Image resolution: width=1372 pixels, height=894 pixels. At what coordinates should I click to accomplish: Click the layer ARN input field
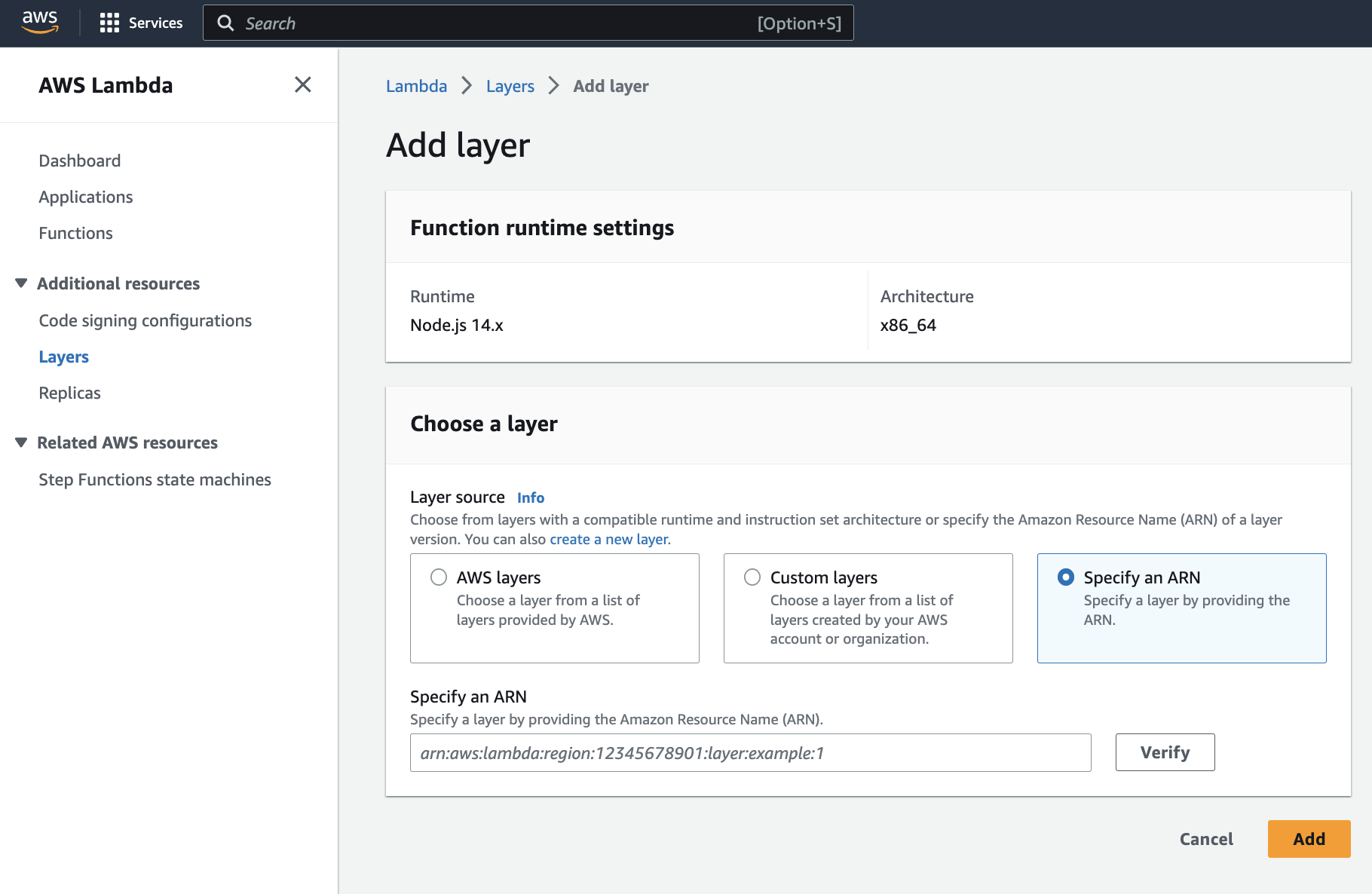[x=750, y=752]
